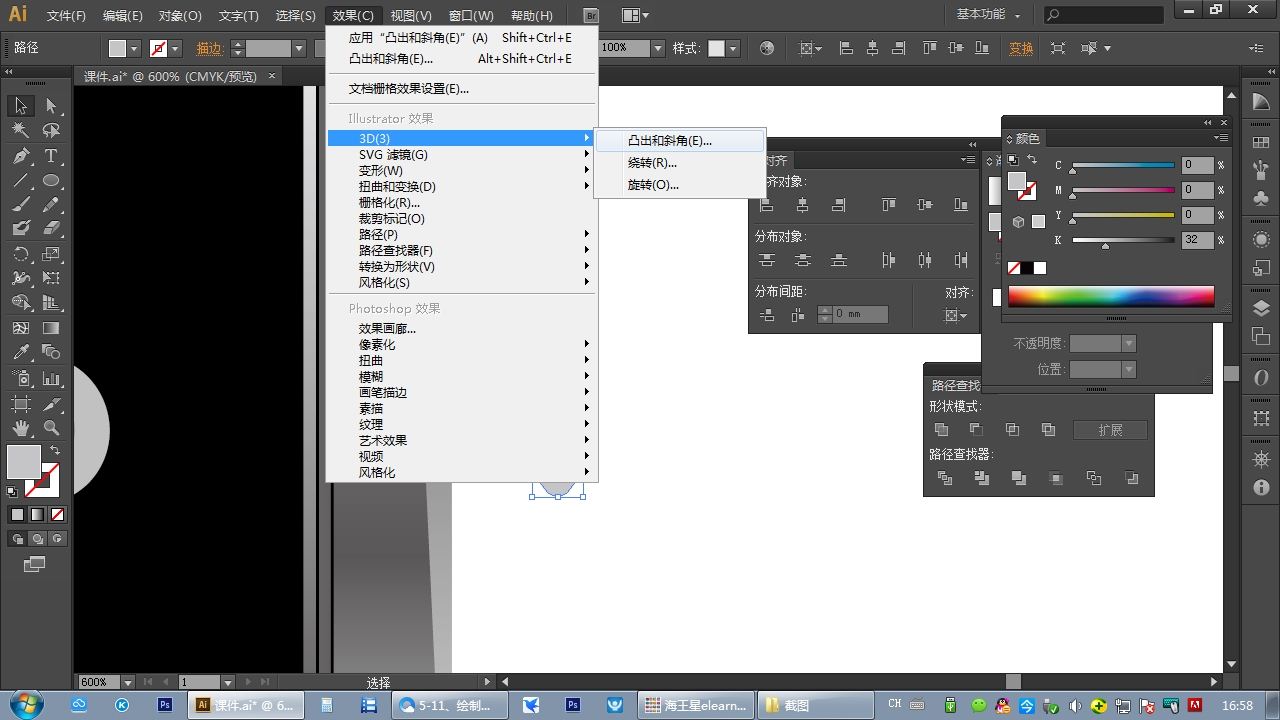
Task: Select the Magic Wand tool
Action: click(21, 130)
